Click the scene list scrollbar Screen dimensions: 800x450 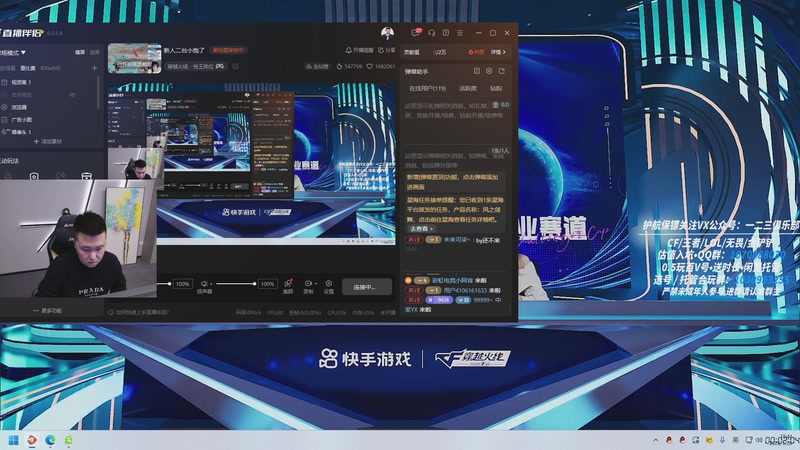(98, 92)
